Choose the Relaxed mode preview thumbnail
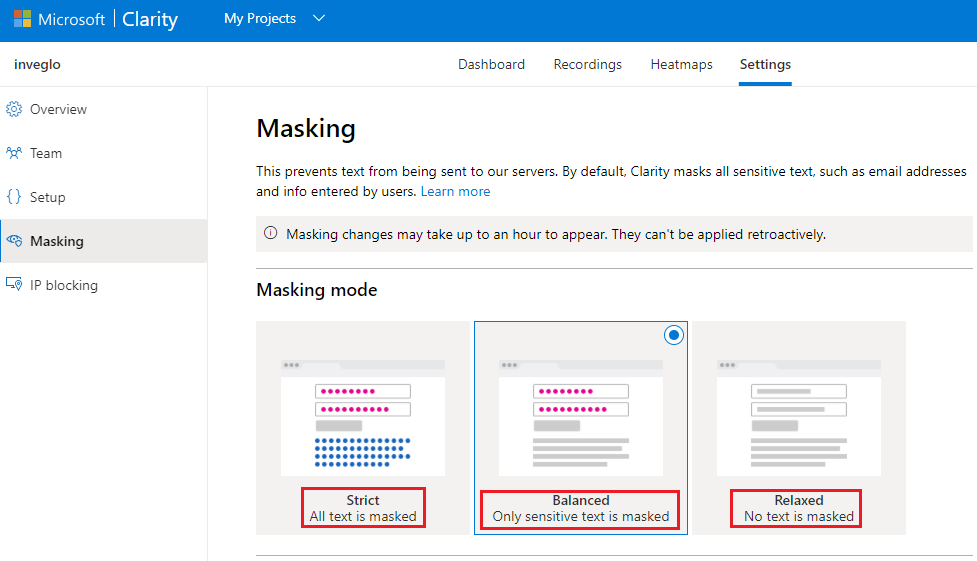Screen dimensions: 977x561 pos(799,417)
